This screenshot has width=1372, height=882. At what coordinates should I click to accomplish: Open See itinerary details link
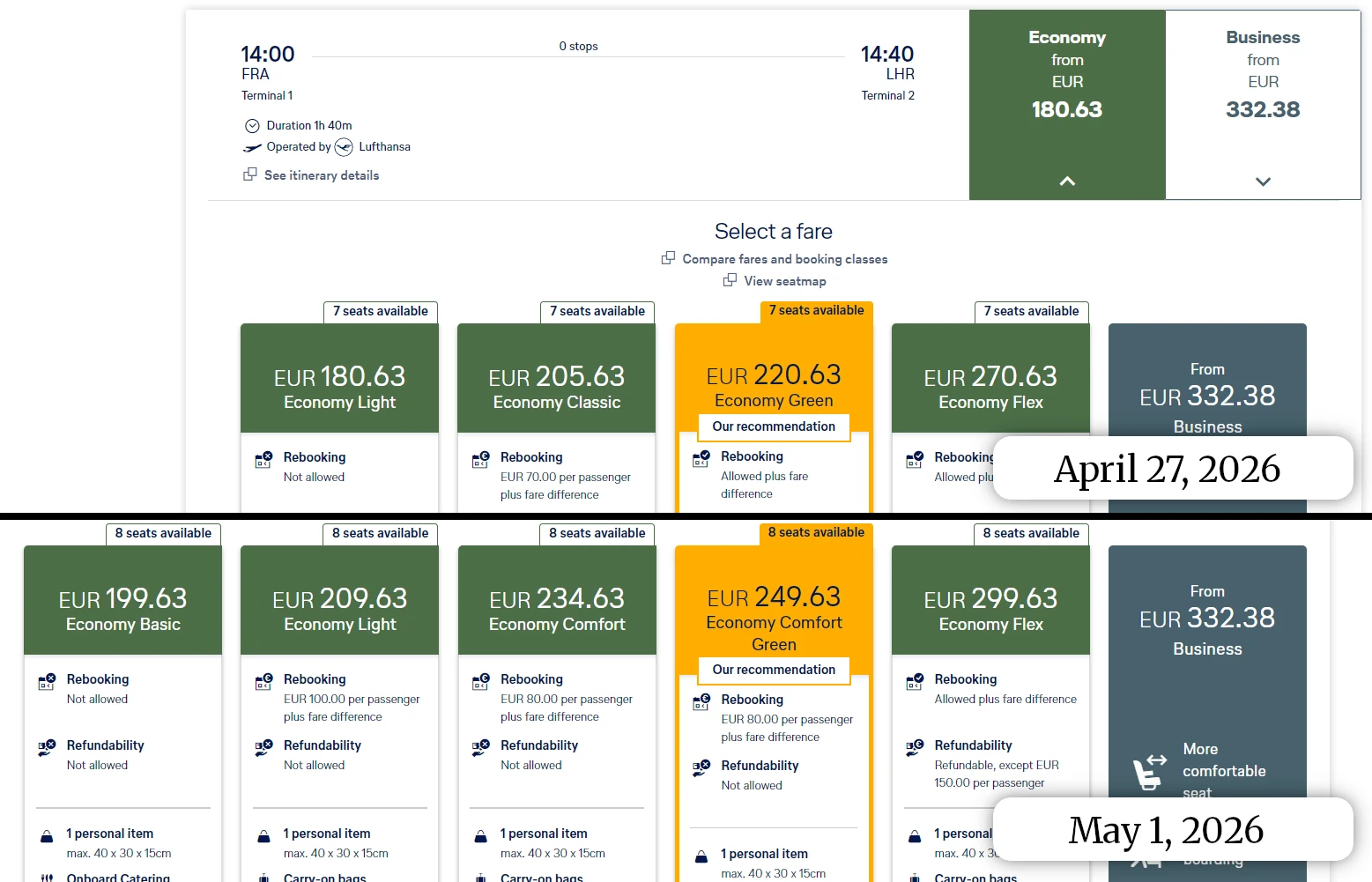tap(322, 175)
